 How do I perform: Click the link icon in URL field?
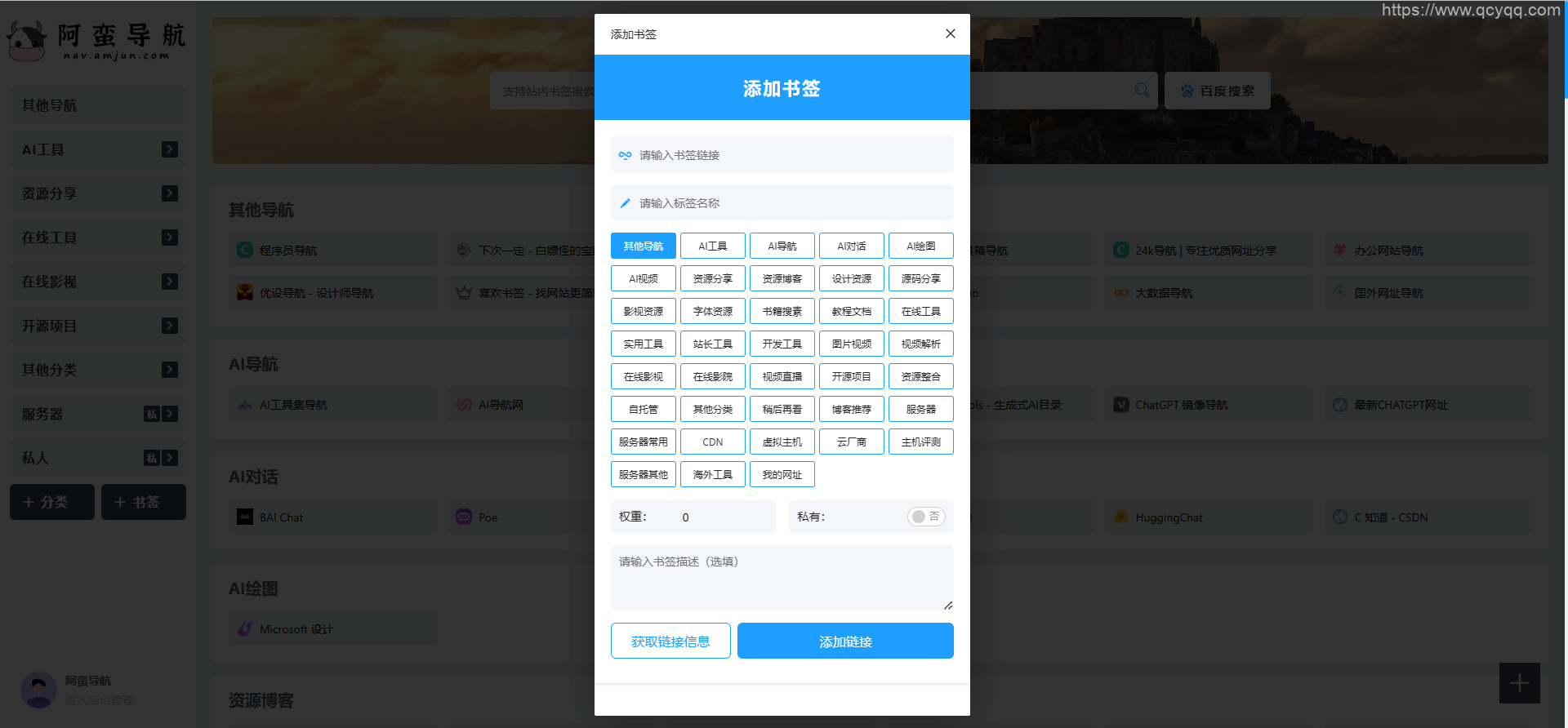(625, 155)
